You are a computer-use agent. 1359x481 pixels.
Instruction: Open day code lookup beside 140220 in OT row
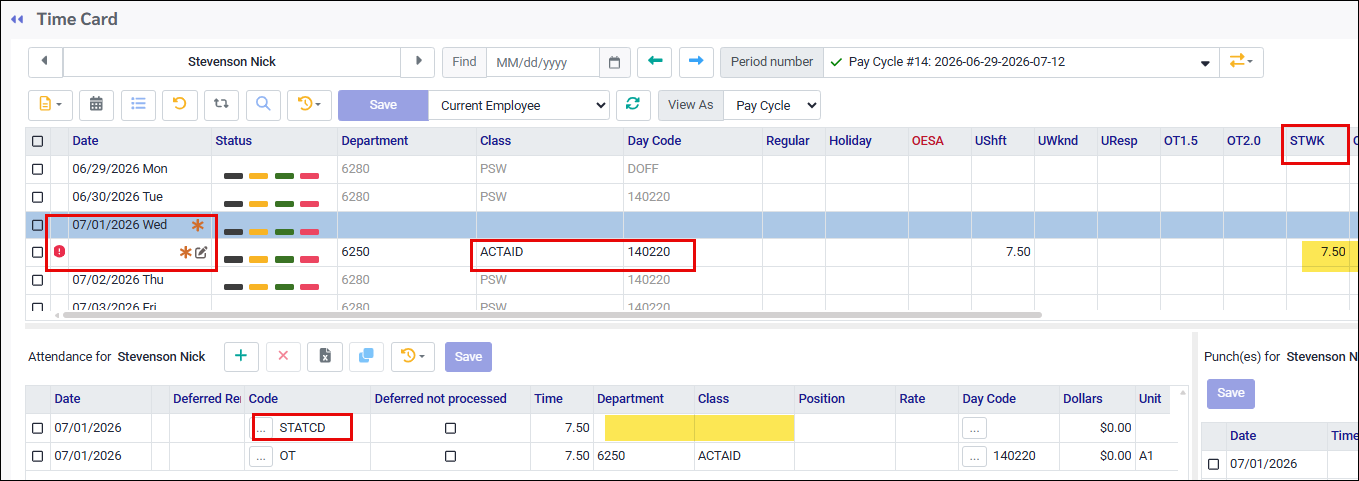click(975, 456)
